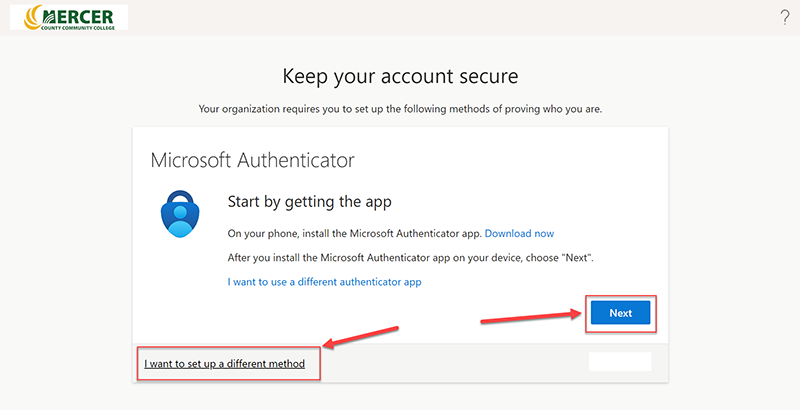Click the blank white button in card footer
The width and height of the screenshot is (800, 410).
620,362
